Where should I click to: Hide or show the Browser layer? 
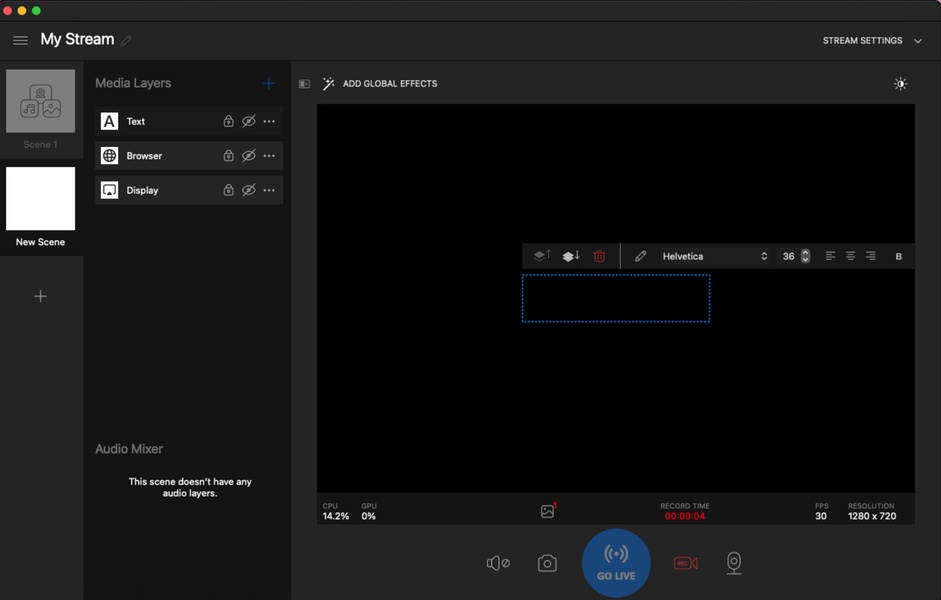pyautogui.click(x=249, y=156)
